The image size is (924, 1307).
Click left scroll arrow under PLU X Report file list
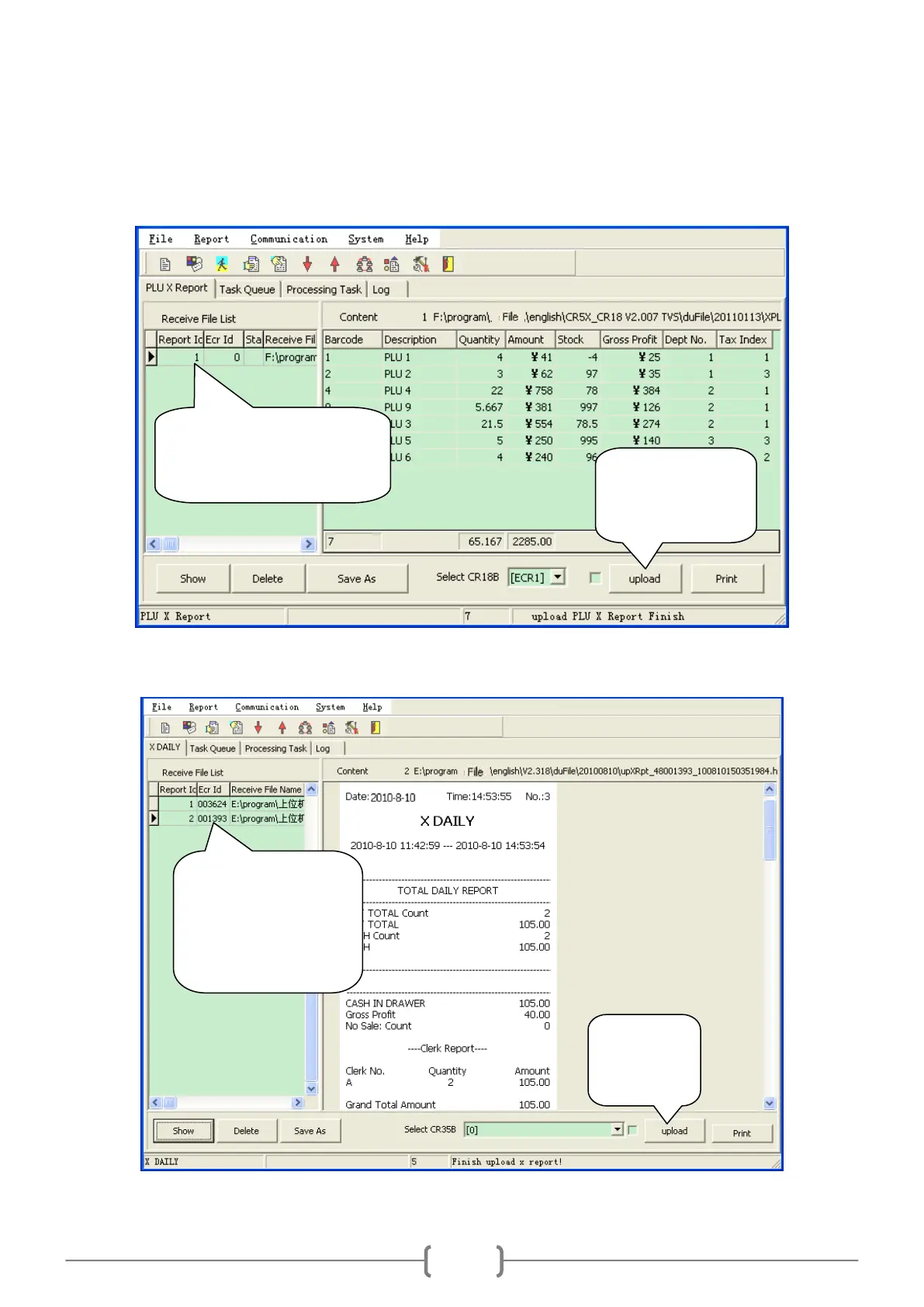(x=154, y=544)
